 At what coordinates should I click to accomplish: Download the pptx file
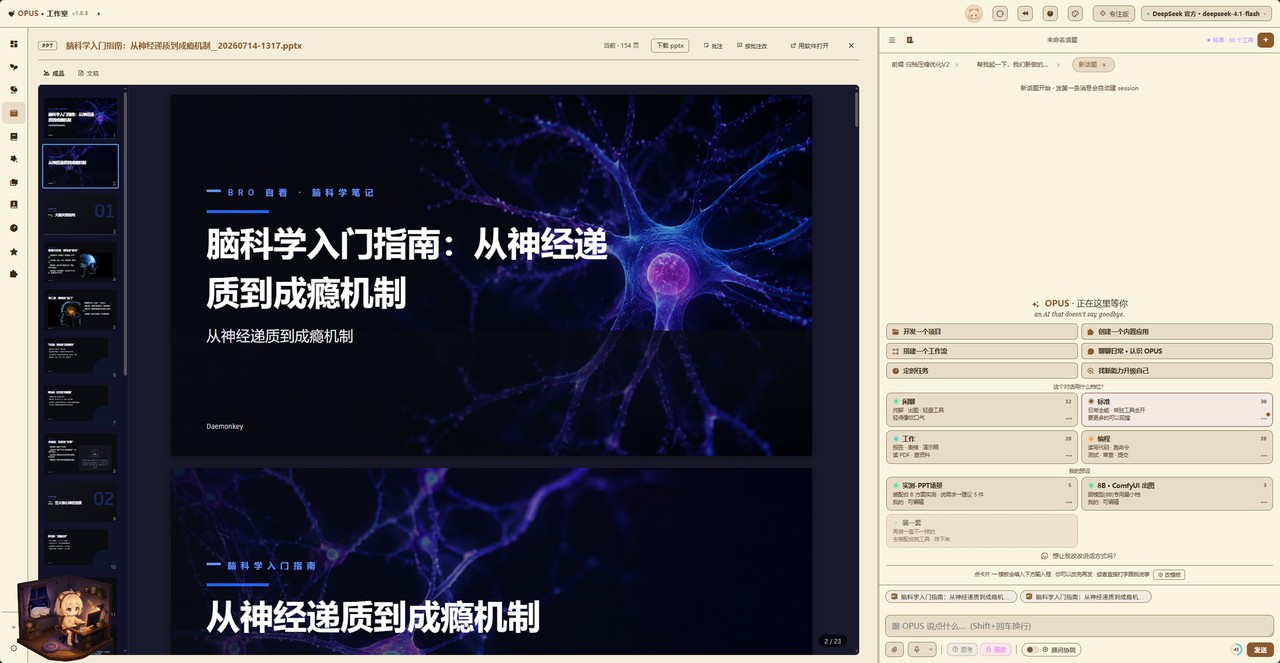[670, 45]
